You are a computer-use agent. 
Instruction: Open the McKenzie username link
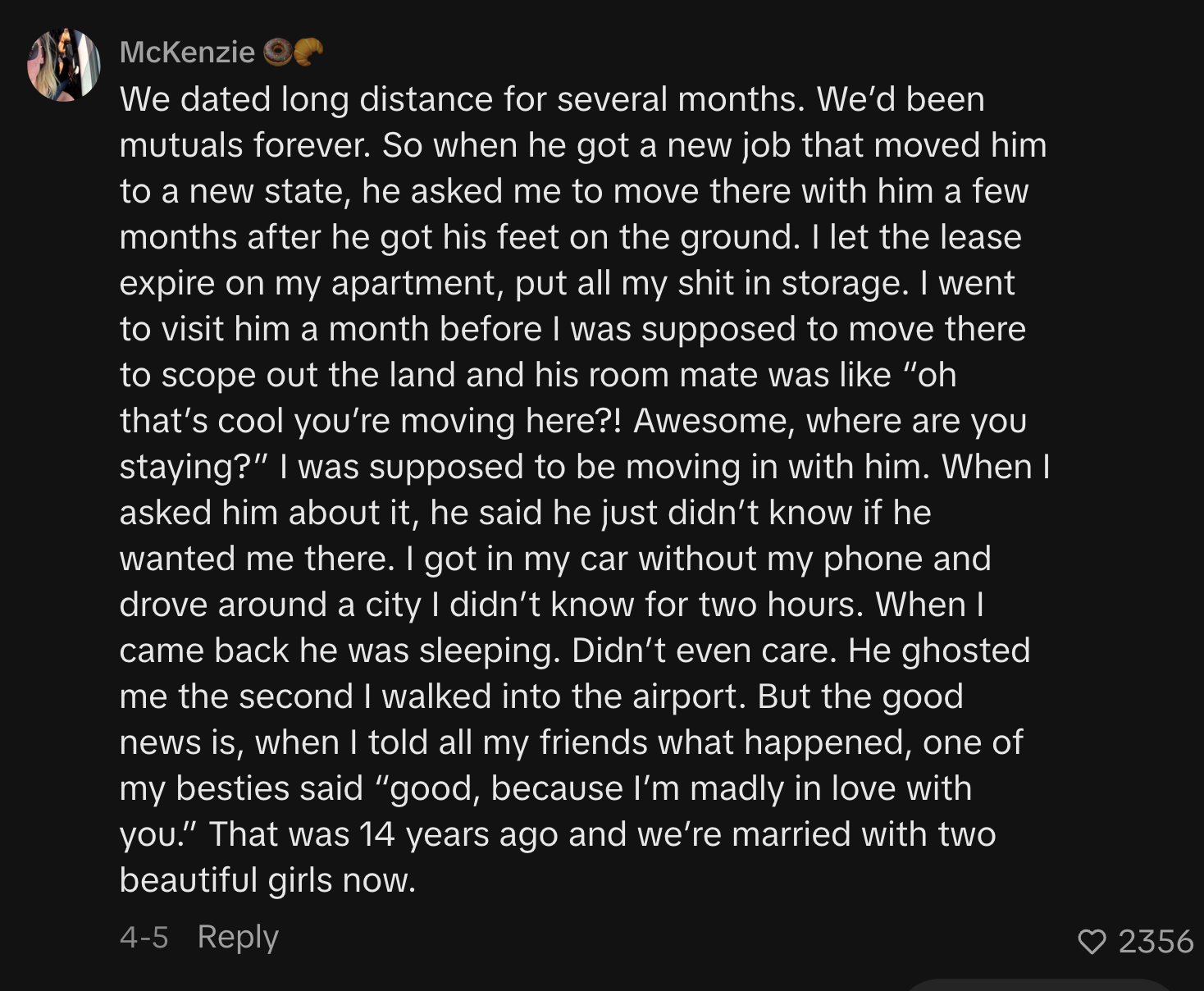click(187, 52)
